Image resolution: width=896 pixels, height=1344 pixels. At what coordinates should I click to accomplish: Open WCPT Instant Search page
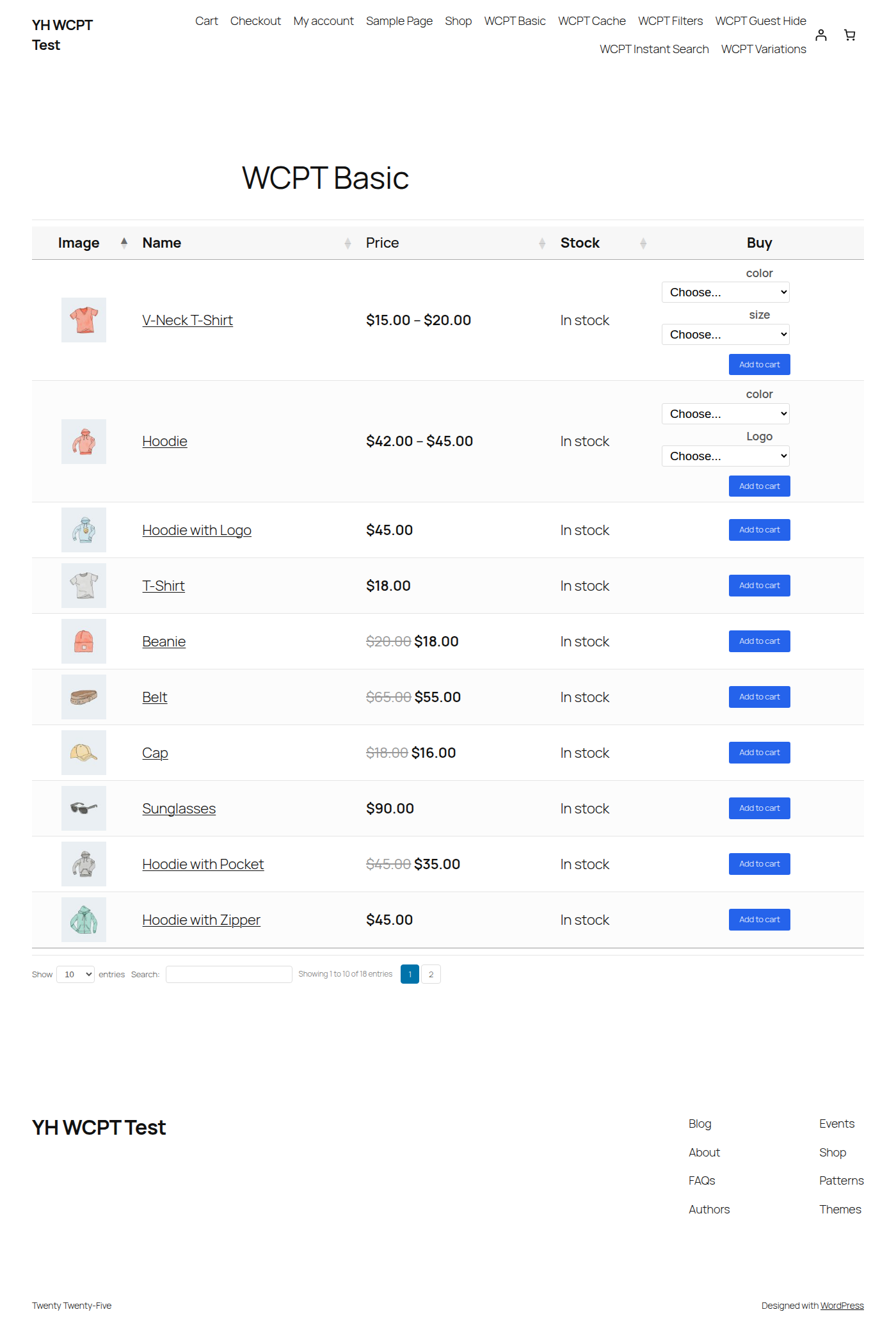coord(654,49)
